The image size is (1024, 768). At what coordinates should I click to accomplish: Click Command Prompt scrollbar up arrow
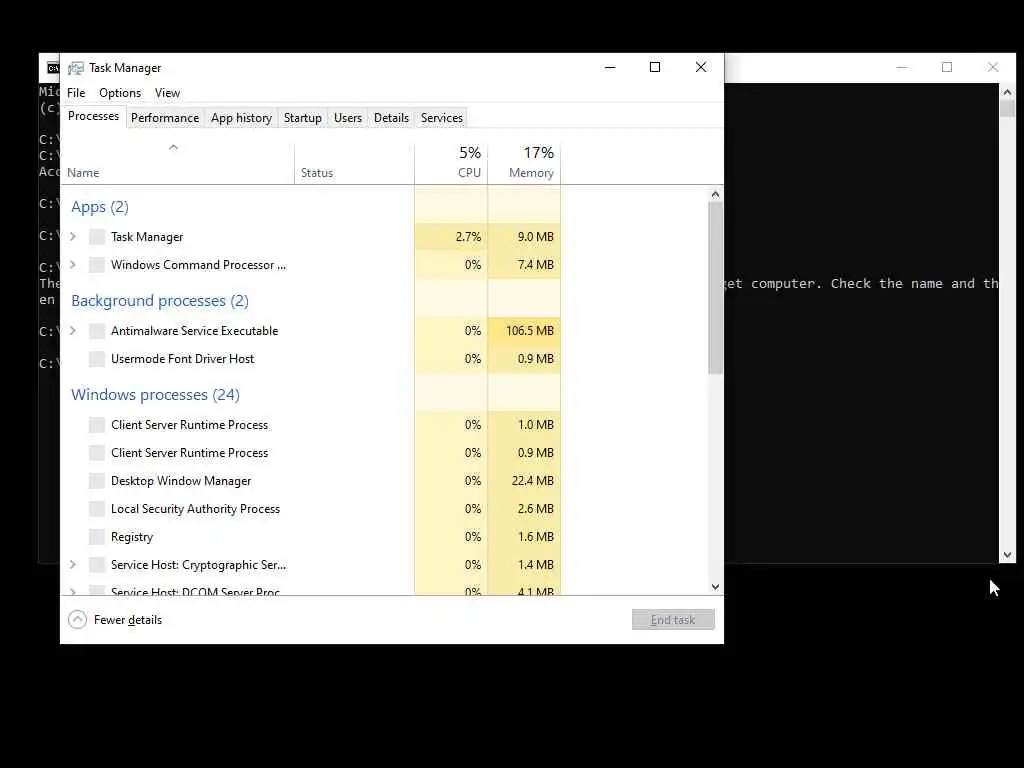click(x=1007, y=93)
